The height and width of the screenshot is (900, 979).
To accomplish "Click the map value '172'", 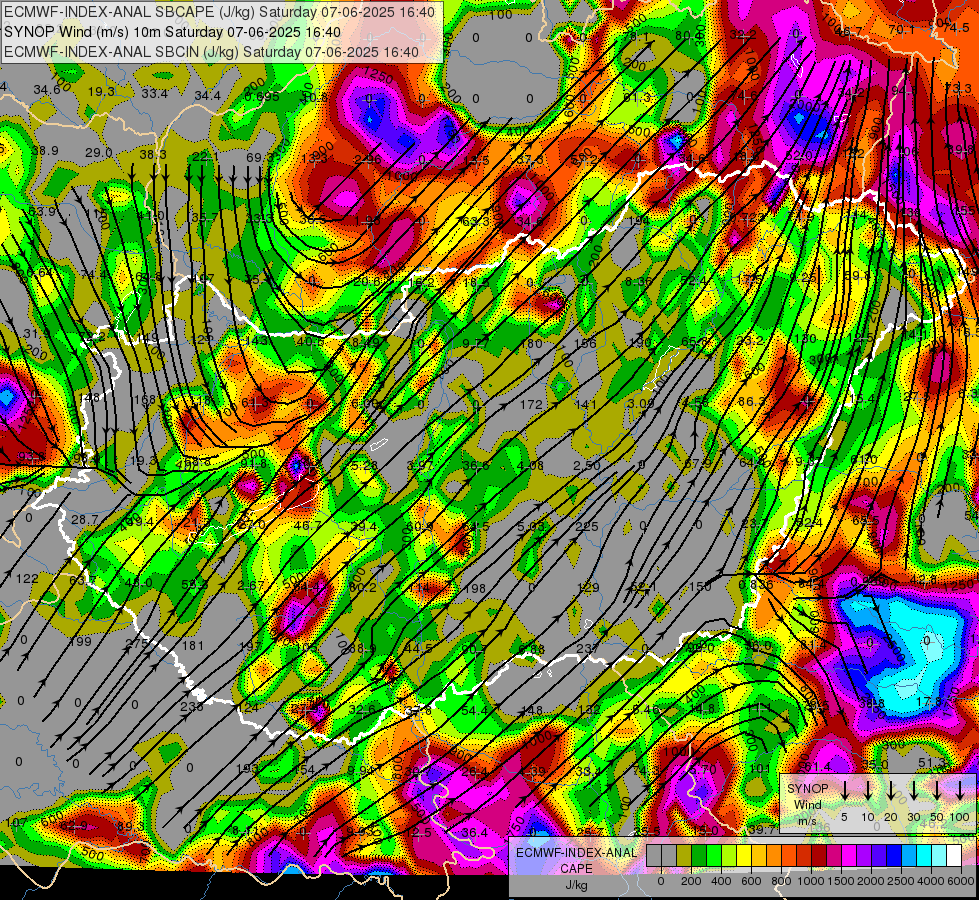I will tap(531, 405).
